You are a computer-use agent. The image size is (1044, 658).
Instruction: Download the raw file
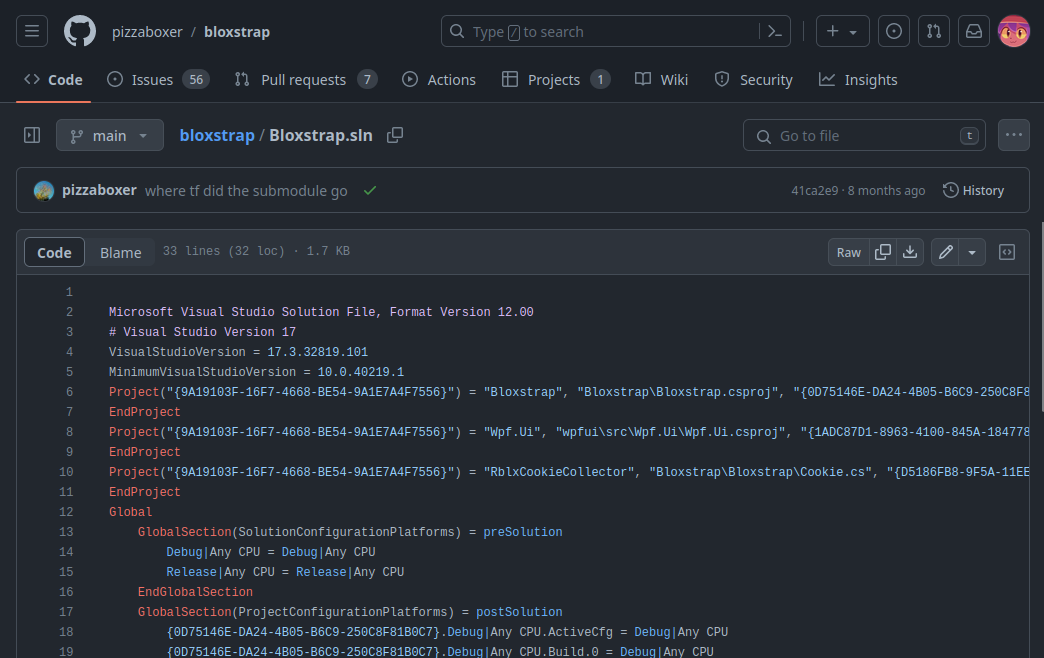[910, 252]
